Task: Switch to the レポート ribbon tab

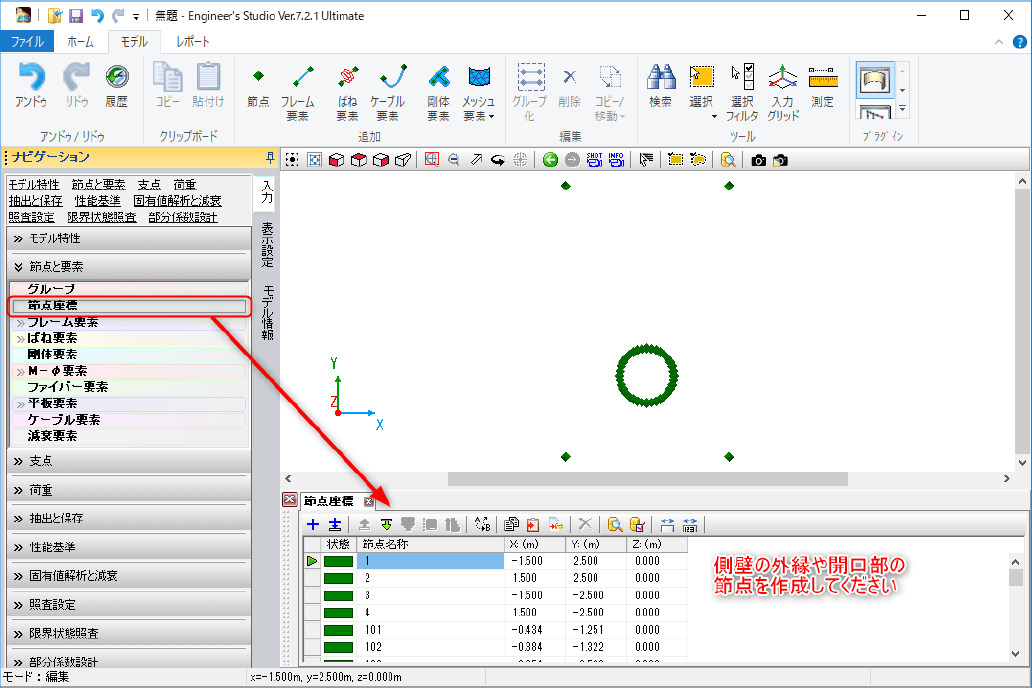Action: click(193, 42)
